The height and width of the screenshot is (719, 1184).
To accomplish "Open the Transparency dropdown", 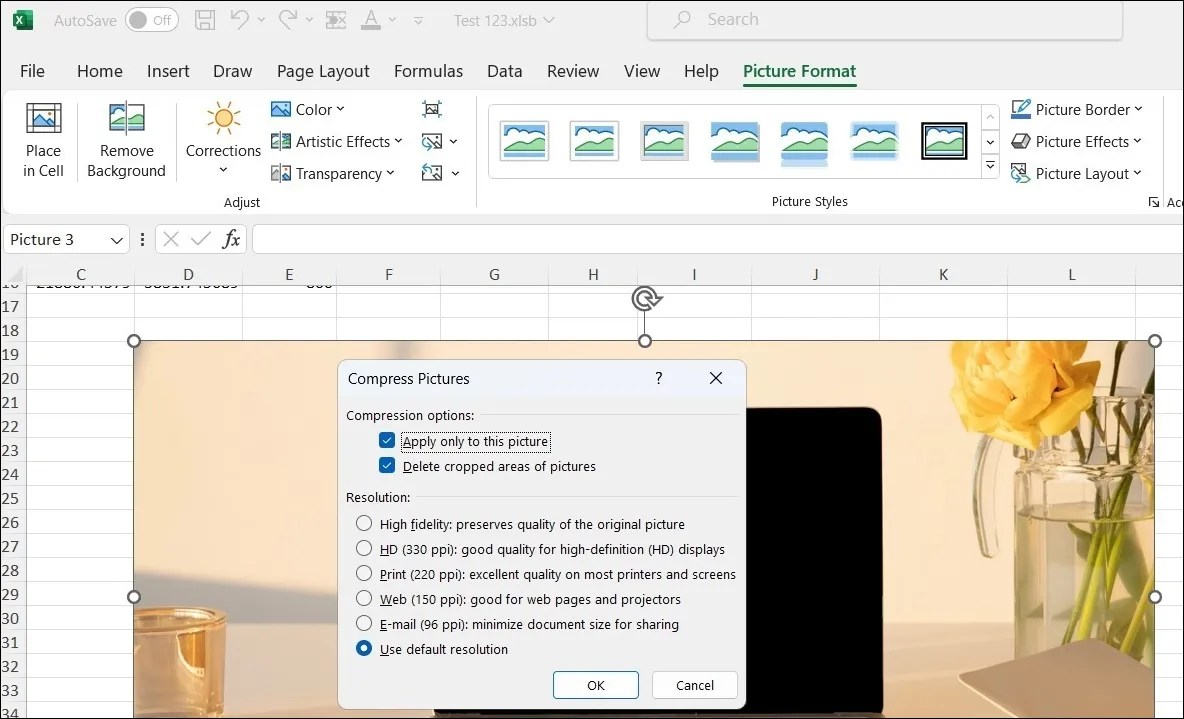I will coord(334,173).
